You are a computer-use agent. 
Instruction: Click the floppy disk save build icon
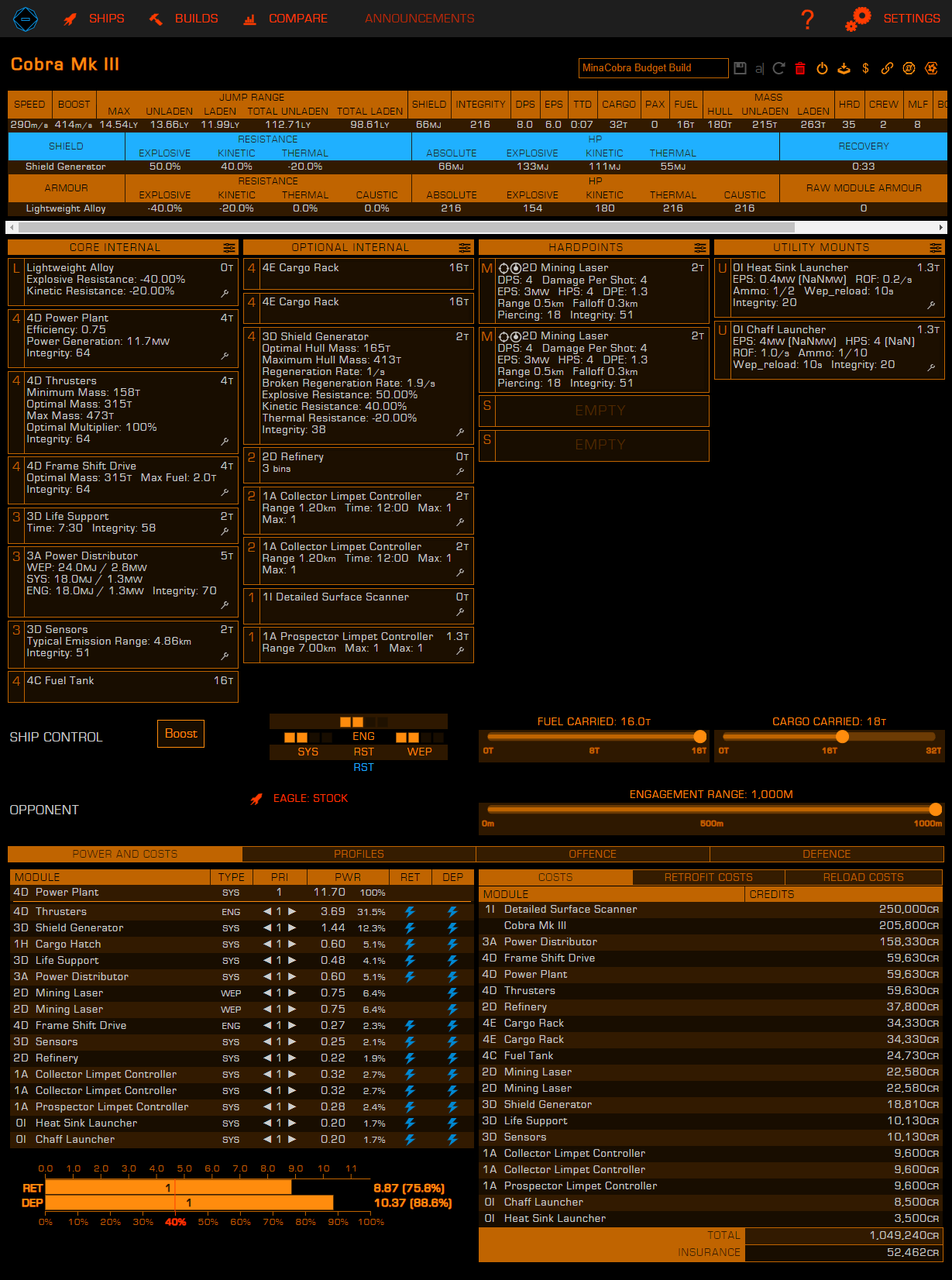coord(740,68)
